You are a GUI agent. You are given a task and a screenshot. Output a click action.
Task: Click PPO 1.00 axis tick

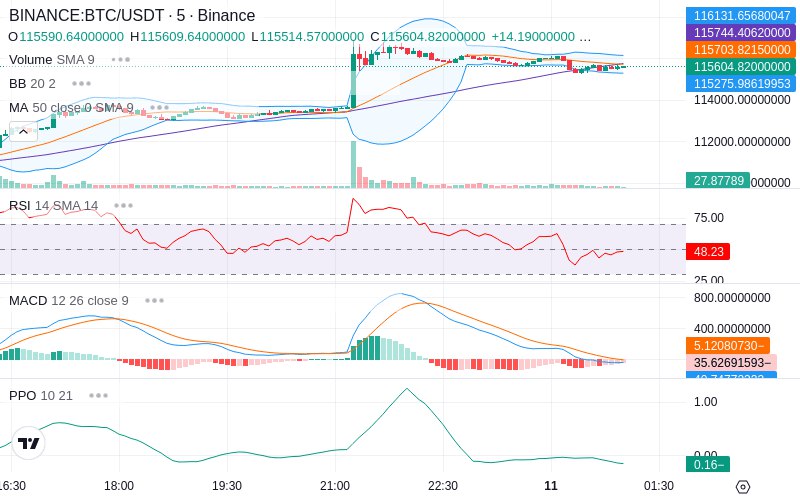tap(705, 402)
